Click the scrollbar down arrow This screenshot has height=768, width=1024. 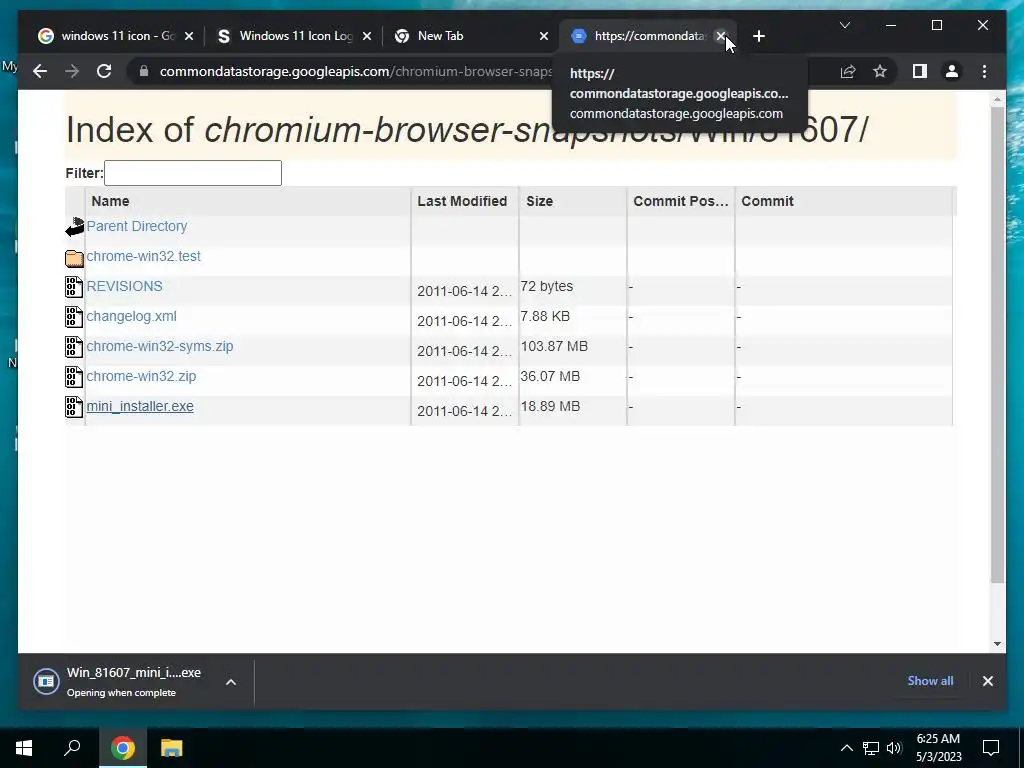pos(997,644)
